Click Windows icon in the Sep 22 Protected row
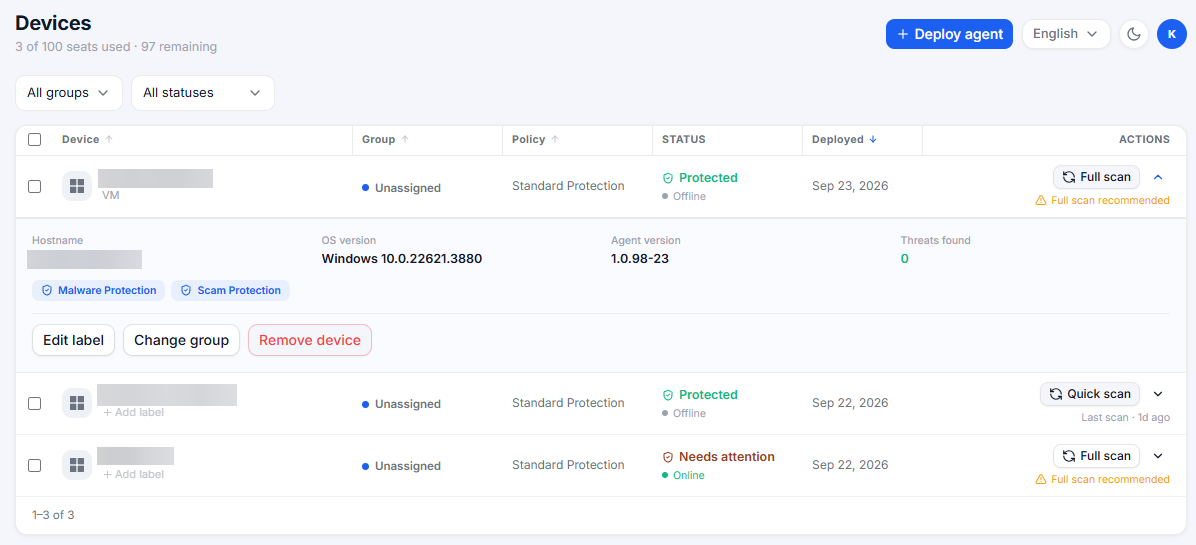Screen dimensions: 1196x545 [76, 403]
